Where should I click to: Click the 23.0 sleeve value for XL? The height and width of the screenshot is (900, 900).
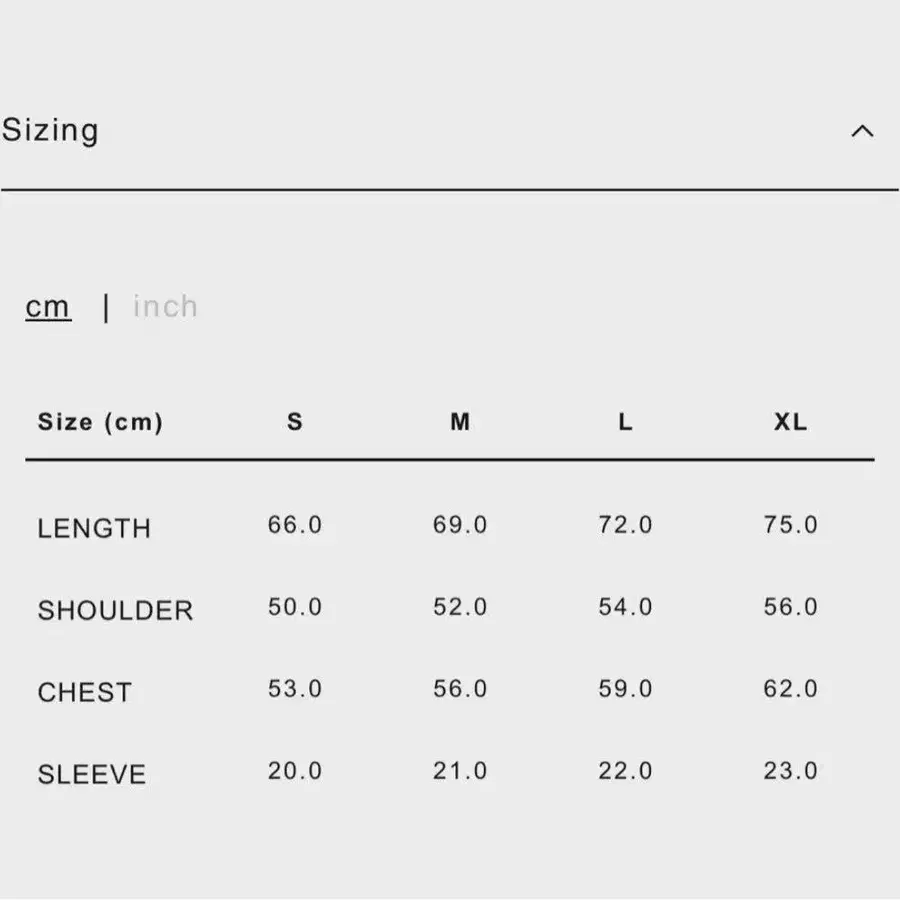pyautogui.click(x=790, y=771)
